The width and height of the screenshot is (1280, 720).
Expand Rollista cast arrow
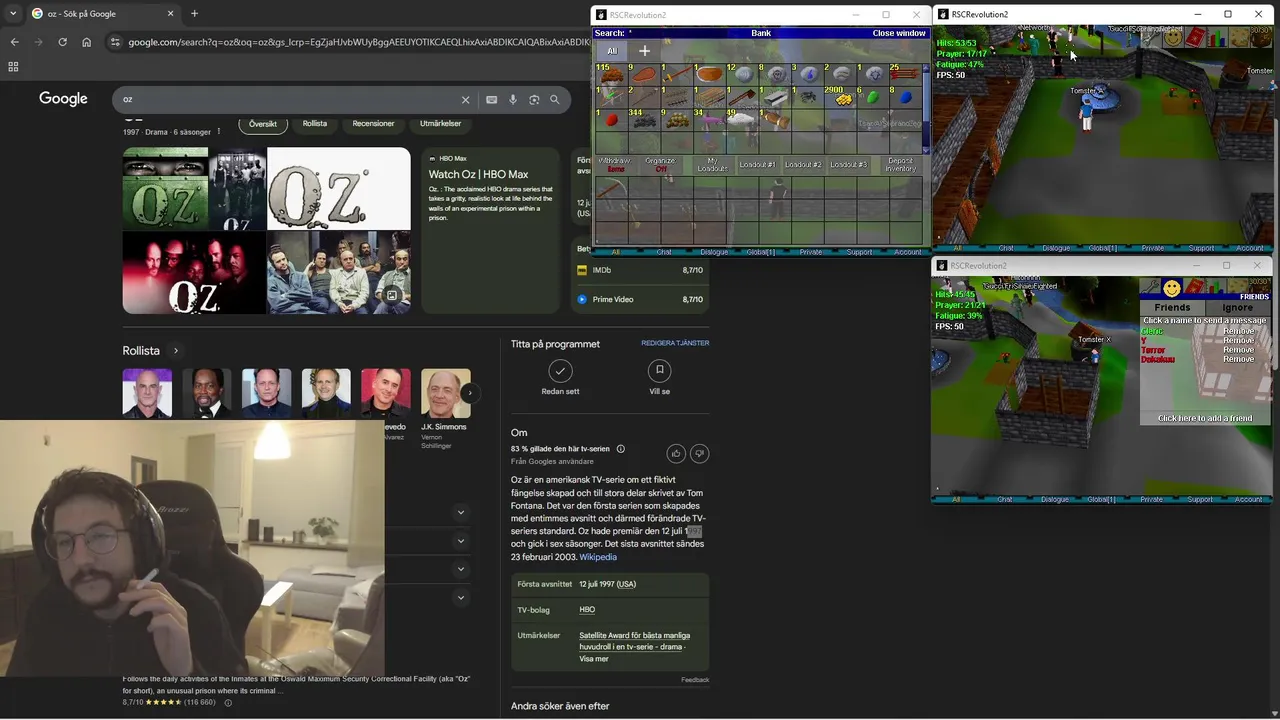point(176,351)
